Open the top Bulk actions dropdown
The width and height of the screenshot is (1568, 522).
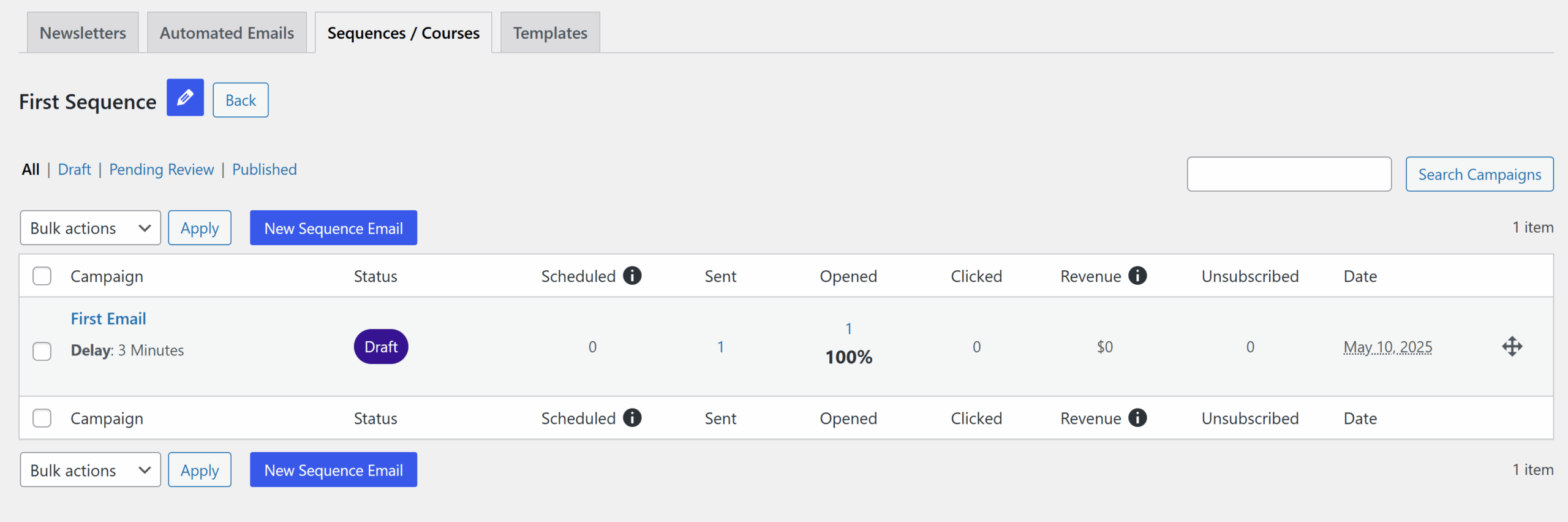(90, 227)
